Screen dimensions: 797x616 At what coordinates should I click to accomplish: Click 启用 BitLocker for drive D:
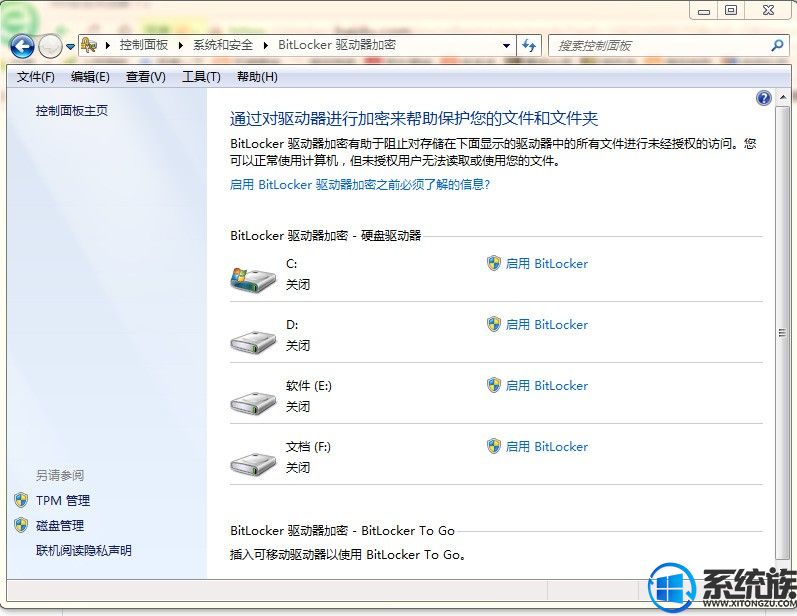(x=546, y=324)
